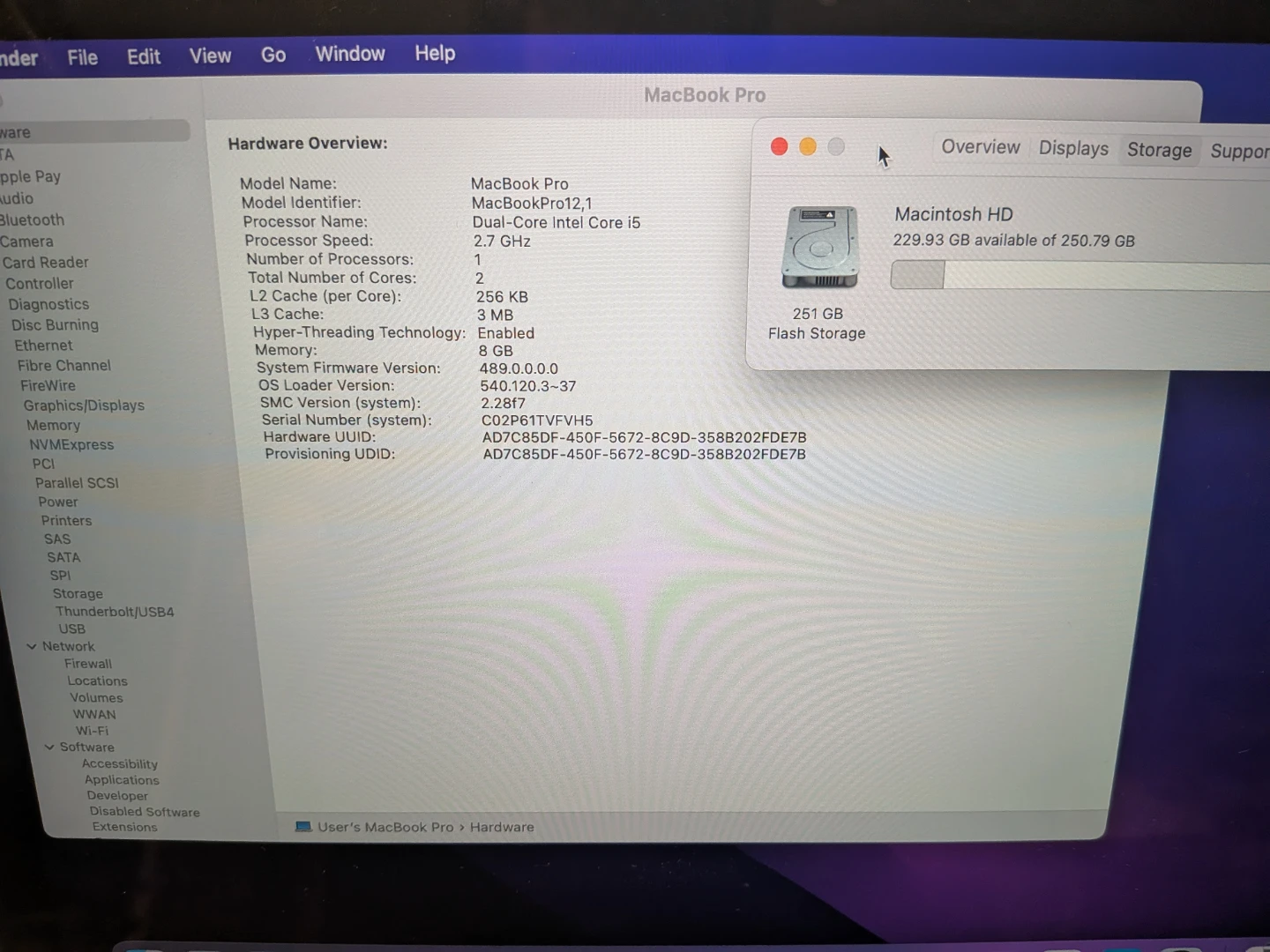The width and height of the screenshot is (1270, 952).
Task: Select Parallel SCSI in the sidebar
Action: pyautogui.click(x=77, y=483)
